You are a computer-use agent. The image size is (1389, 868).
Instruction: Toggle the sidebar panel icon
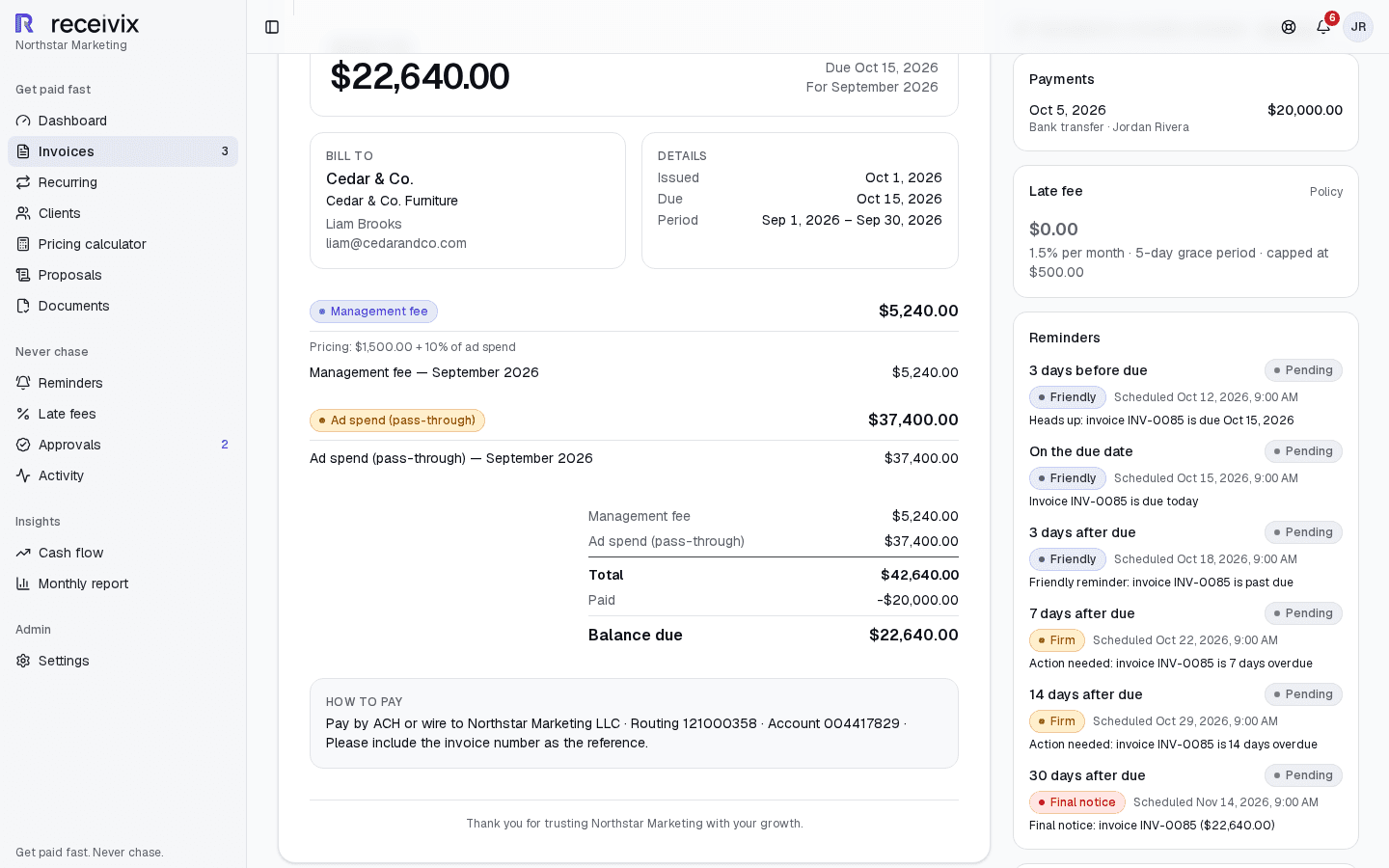point(272,27)
